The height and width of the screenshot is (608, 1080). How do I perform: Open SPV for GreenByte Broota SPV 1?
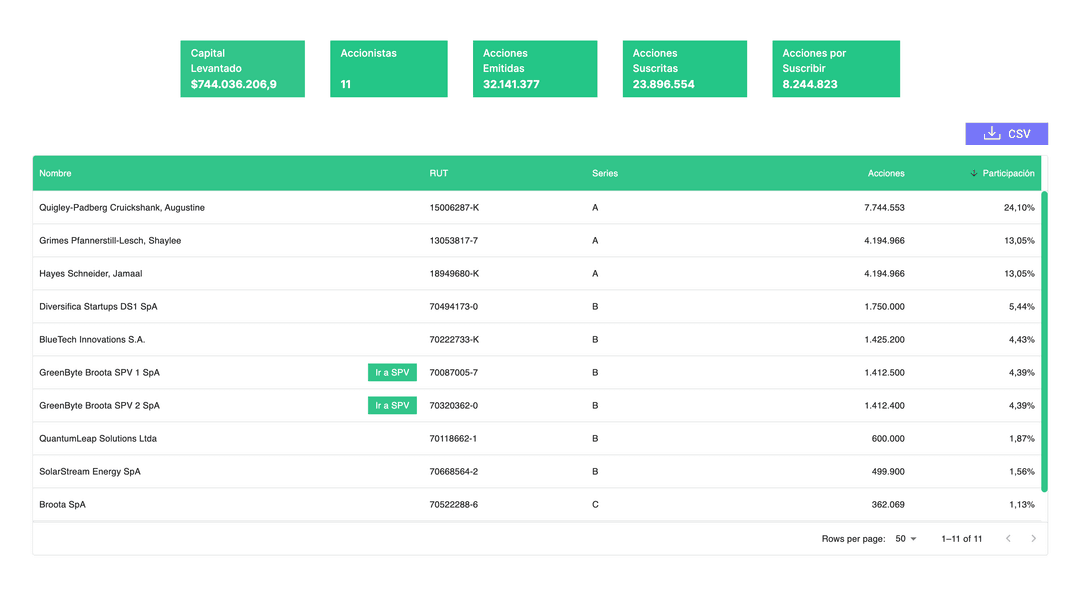click(392, 373)
